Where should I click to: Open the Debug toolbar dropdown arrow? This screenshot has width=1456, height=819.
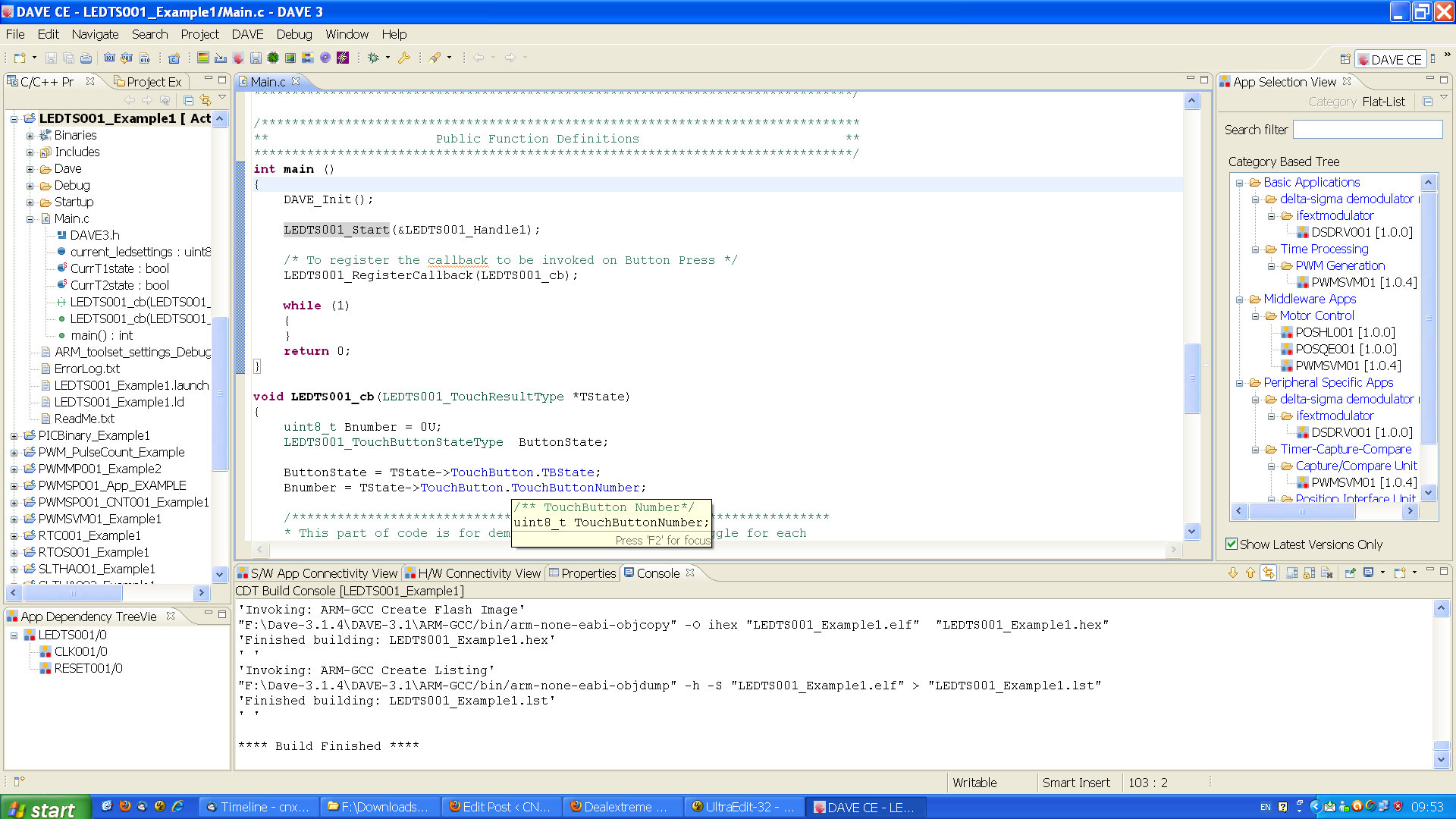pos(388,58)
